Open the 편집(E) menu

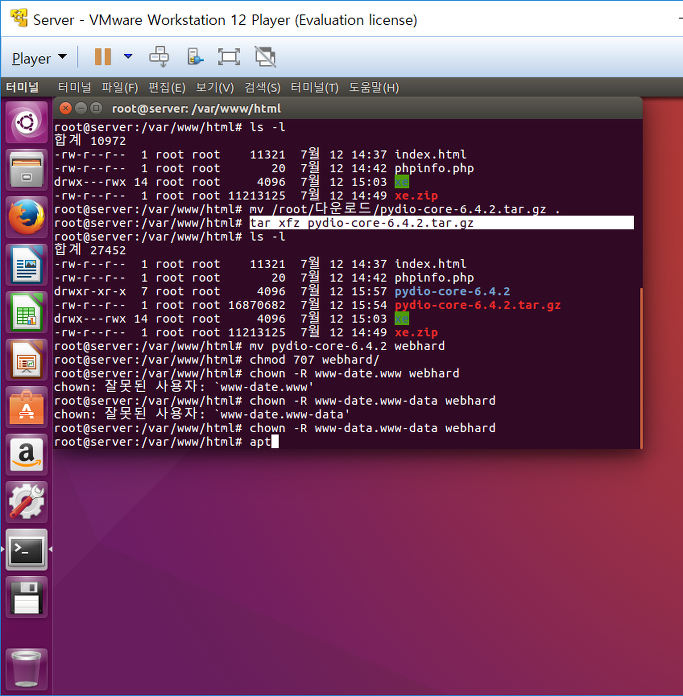tap(167, 87)
